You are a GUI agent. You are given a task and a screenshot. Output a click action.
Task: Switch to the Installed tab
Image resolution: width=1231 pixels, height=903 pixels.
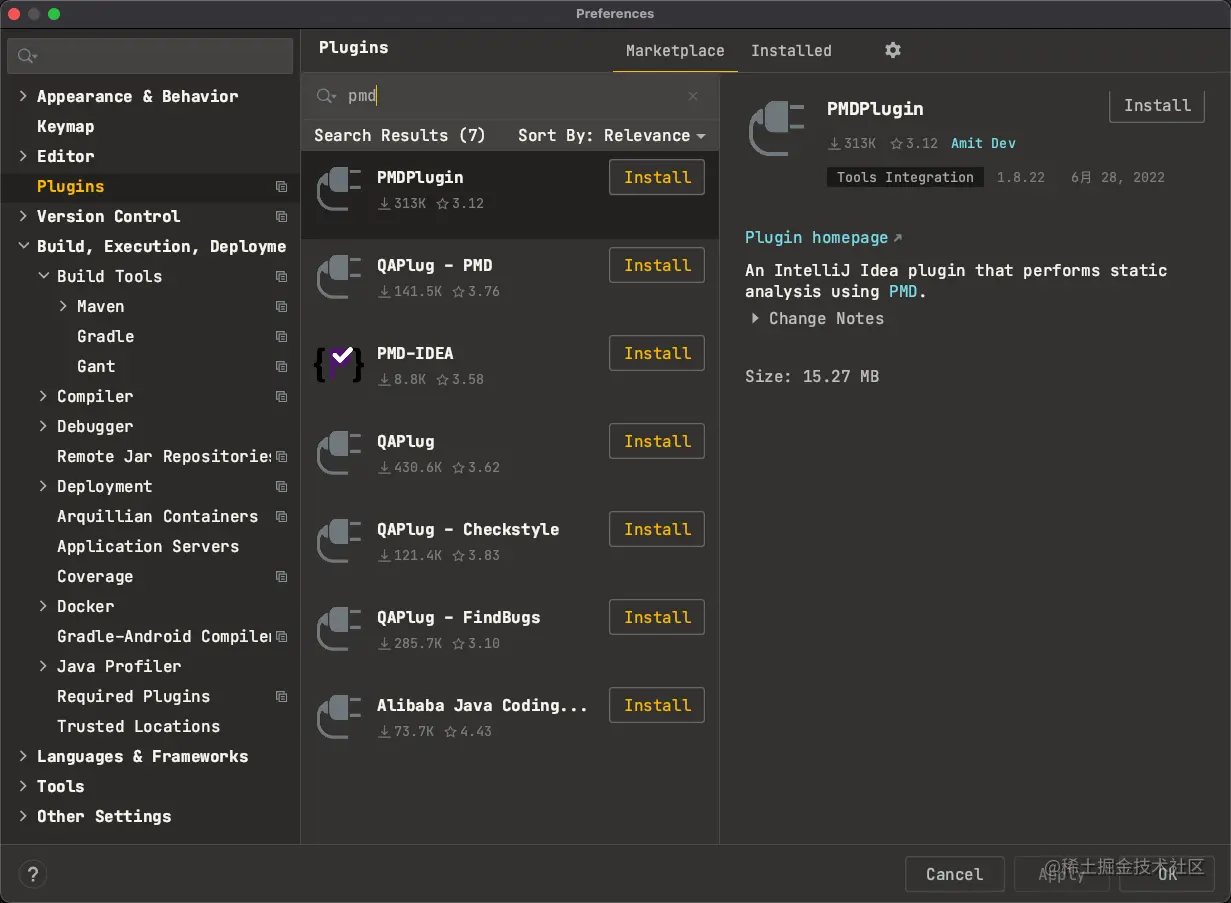tap(791, 51)
